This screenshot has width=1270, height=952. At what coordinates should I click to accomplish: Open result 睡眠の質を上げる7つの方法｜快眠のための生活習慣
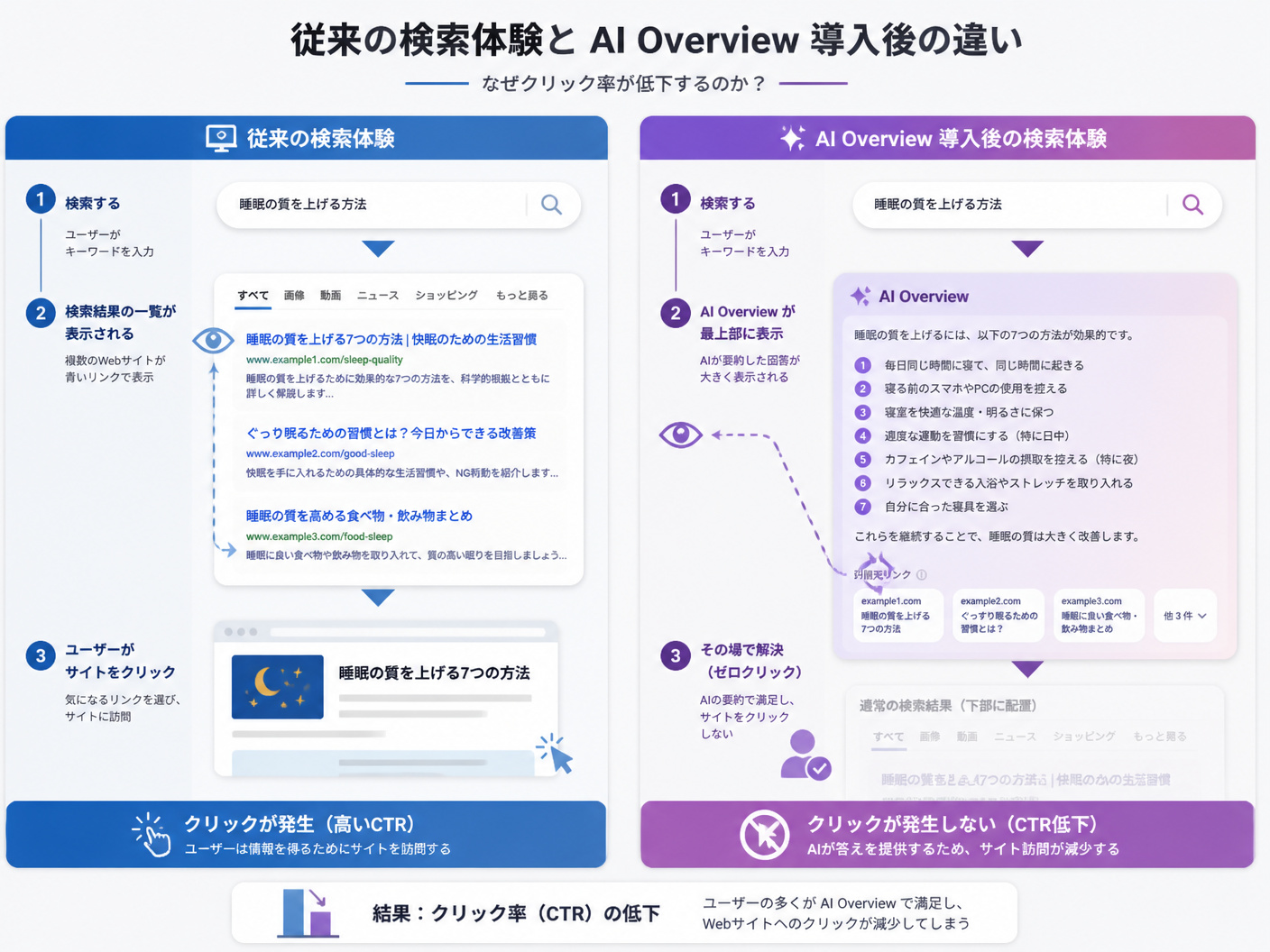click(x=391, y=340)
